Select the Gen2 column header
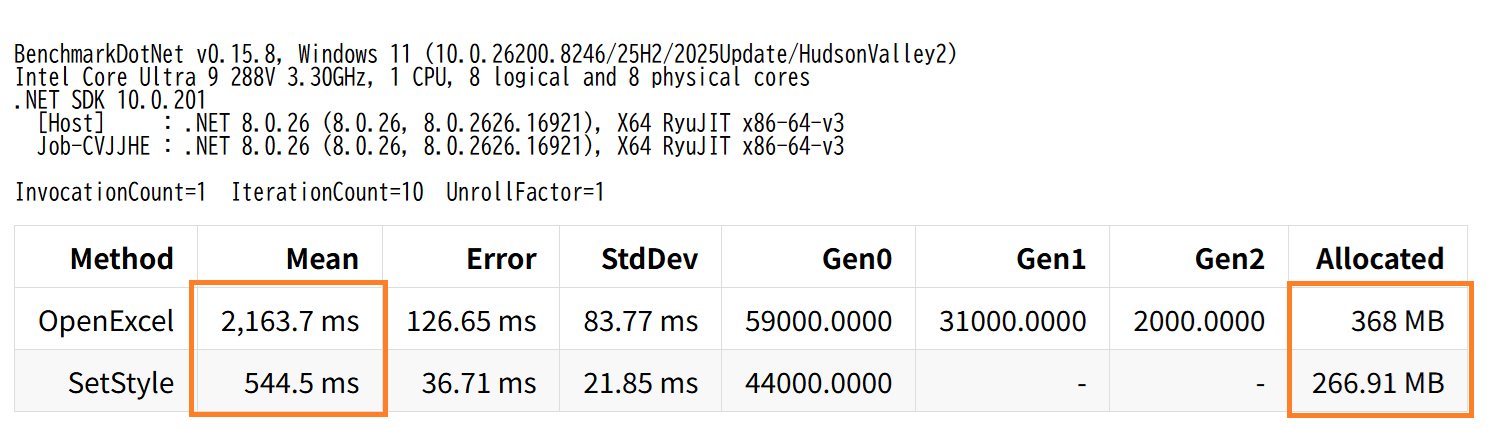Viewport: 1490px width, 428px height. pos(1229,259)
